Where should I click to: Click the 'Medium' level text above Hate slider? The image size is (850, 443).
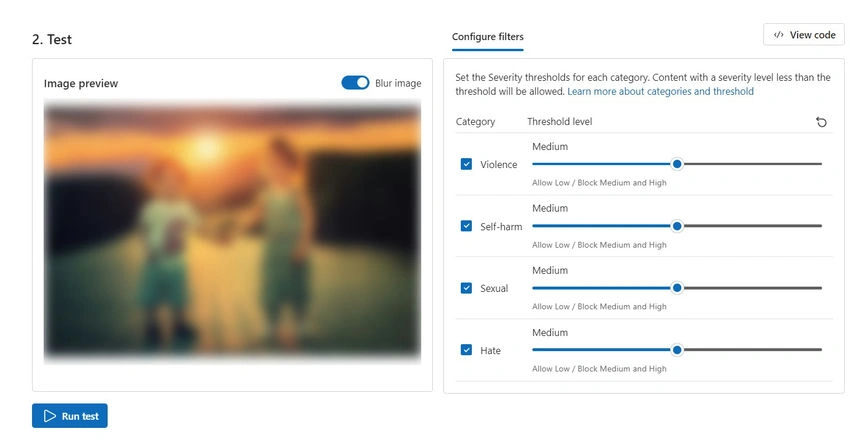[x=550, y=332]
